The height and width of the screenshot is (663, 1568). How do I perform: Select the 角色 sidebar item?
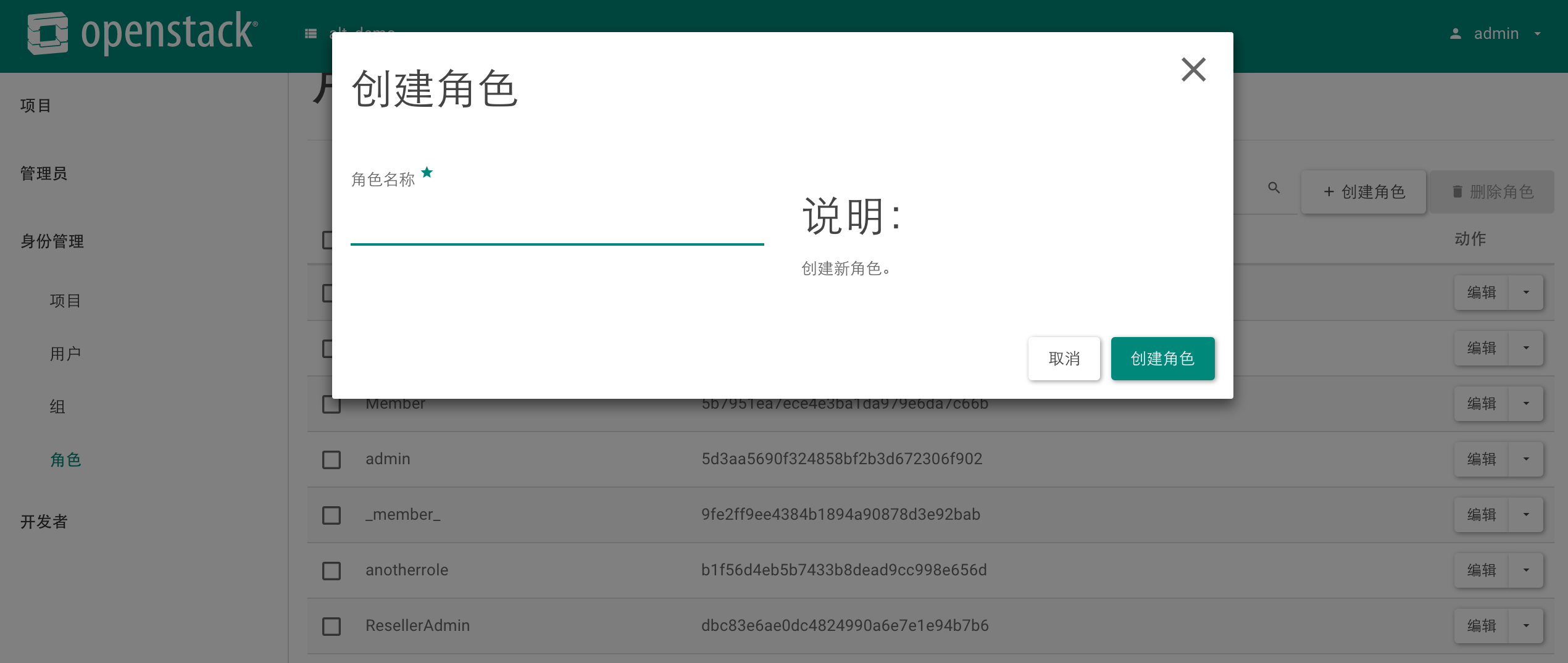click(x=65, y=460)
